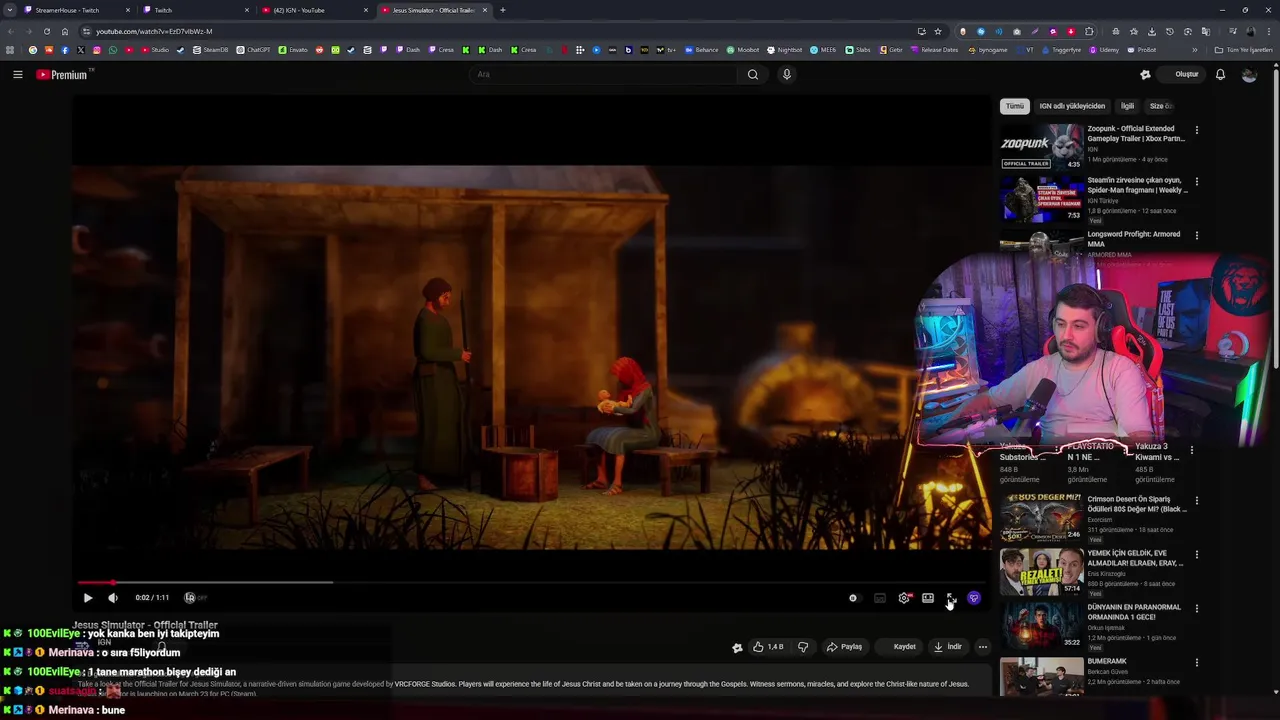
Task: Enter fullscreen with the expand icon
Action: [x=951, y=598]
